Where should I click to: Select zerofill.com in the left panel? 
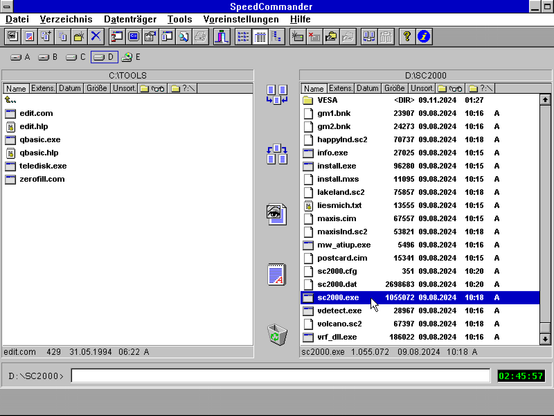coord(128,179)
